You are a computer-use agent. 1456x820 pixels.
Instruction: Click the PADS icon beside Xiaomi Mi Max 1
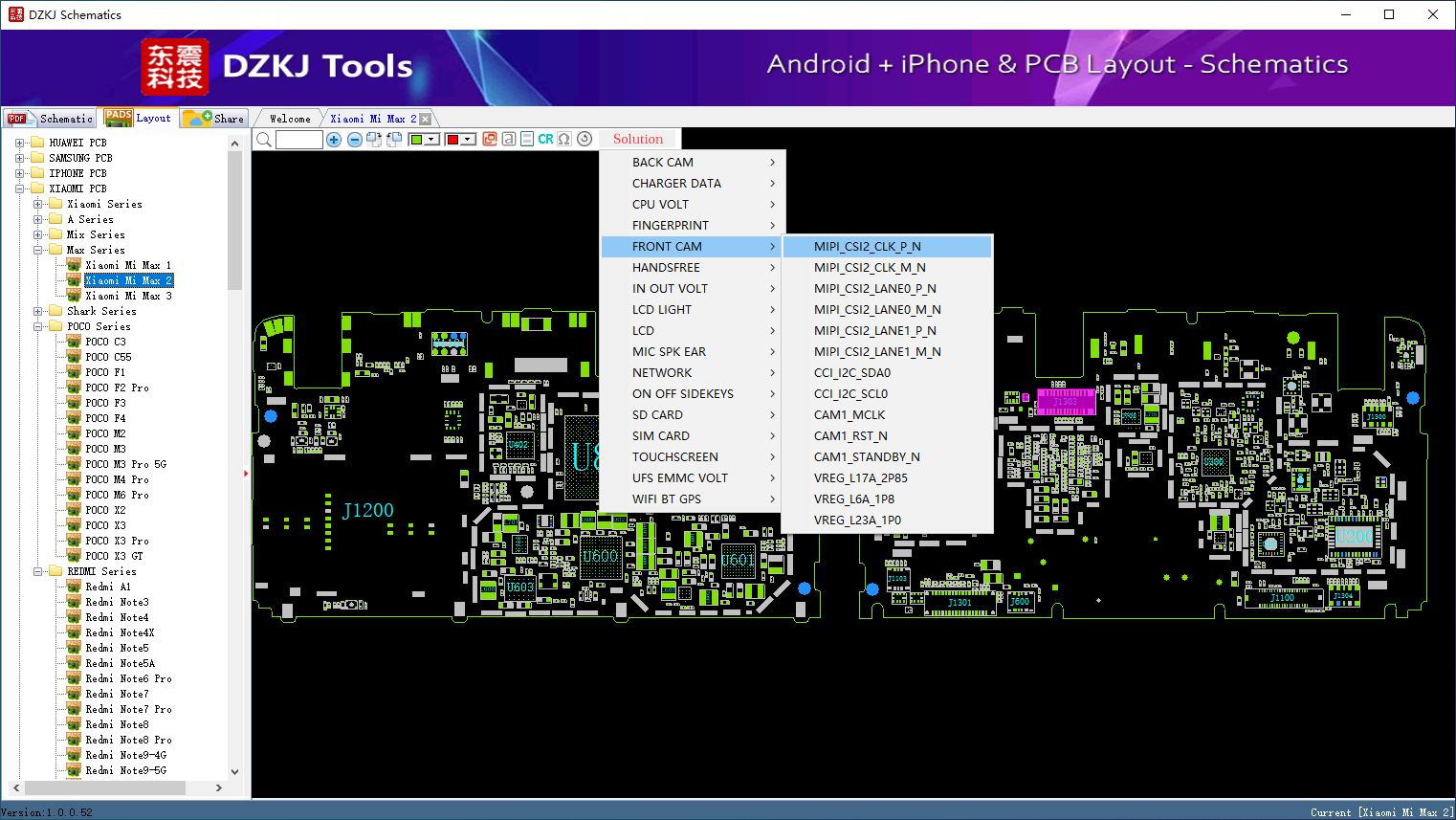coord(74,265)
